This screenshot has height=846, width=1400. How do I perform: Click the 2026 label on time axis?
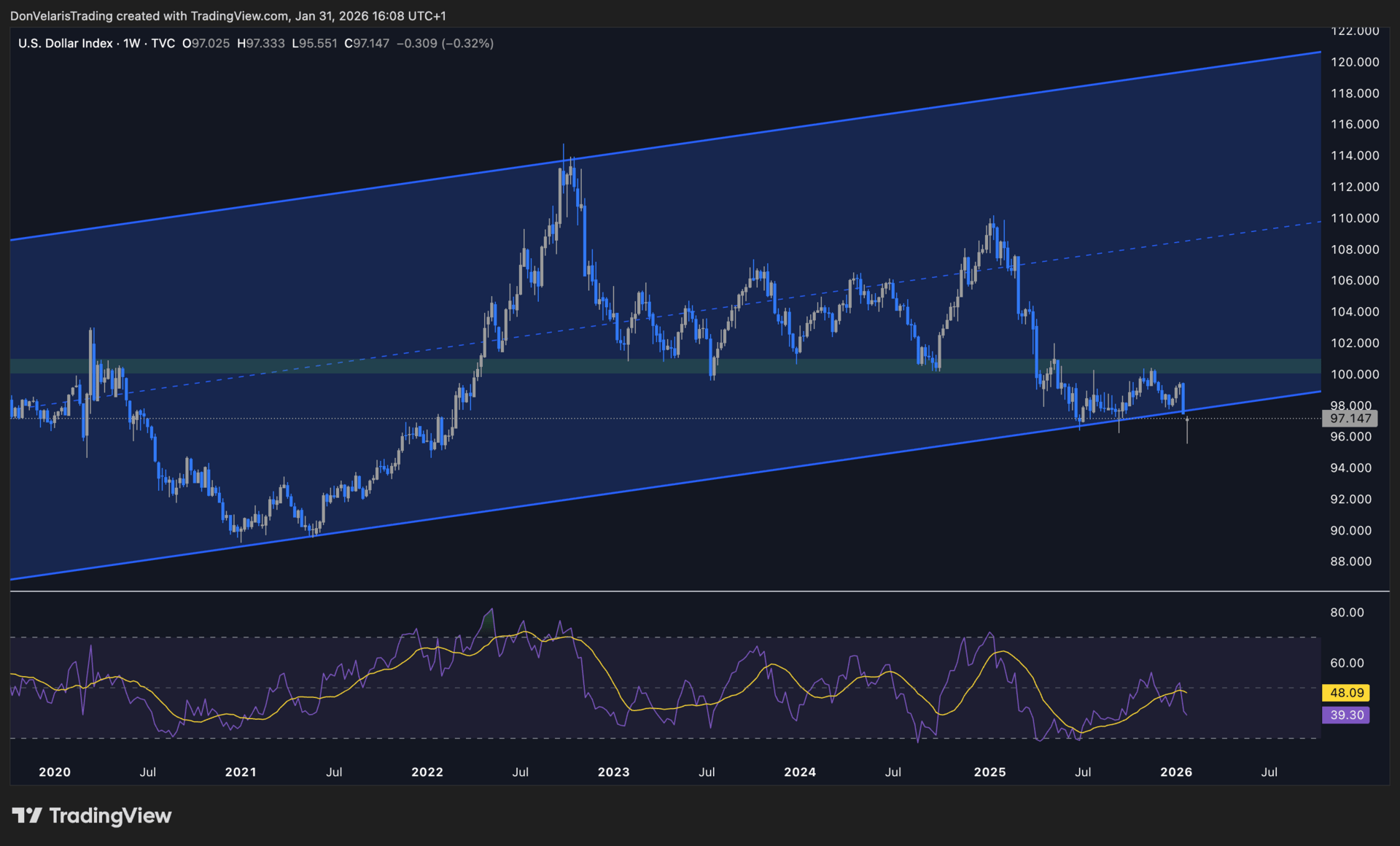[1175, 772]
